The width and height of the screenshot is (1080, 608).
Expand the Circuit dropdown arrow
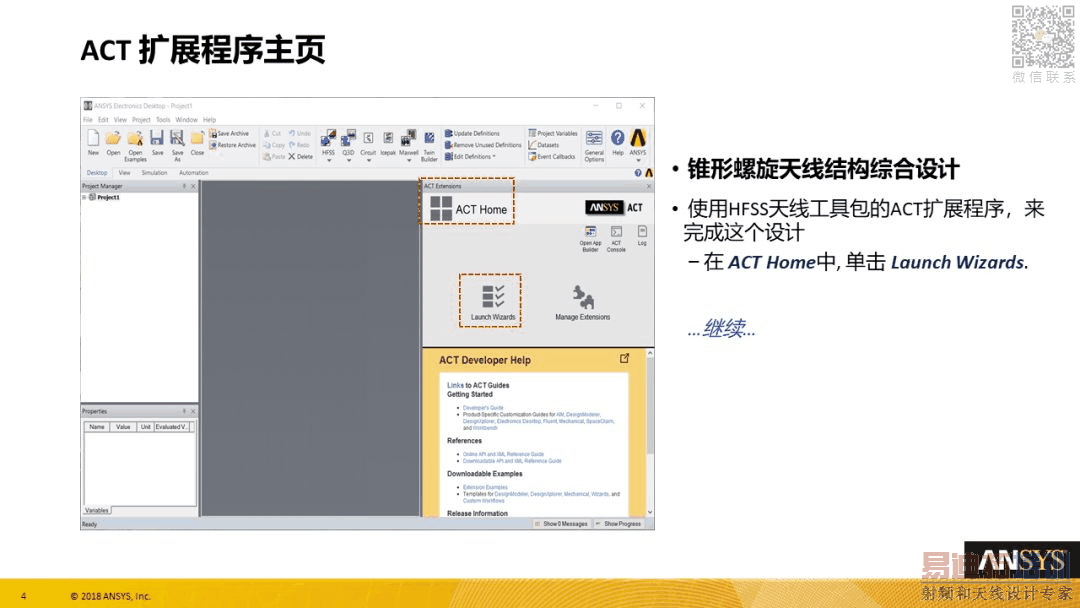tap(368, 160)
